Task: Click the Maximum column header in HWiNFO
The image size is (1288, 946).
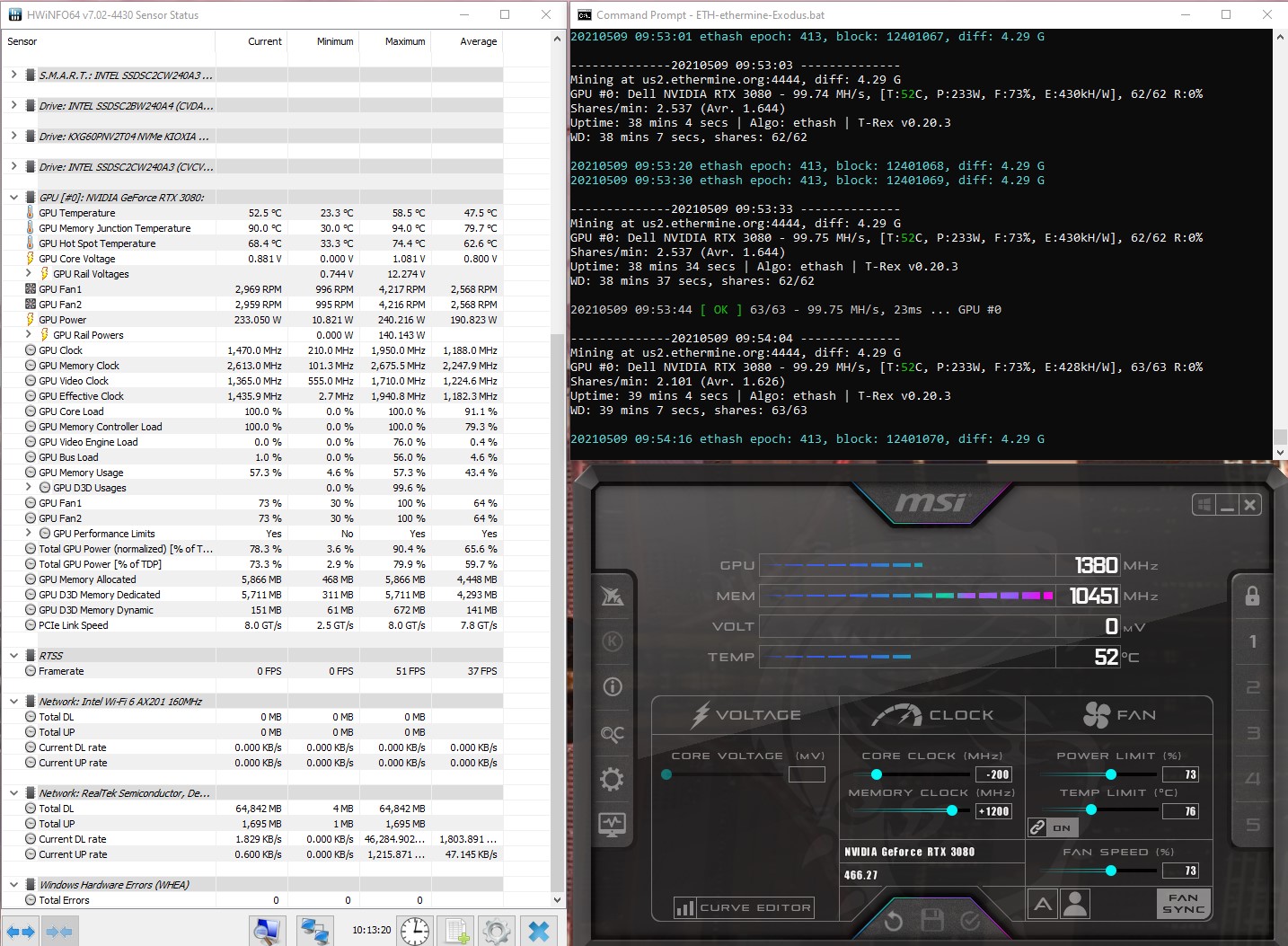Action: 395,41
